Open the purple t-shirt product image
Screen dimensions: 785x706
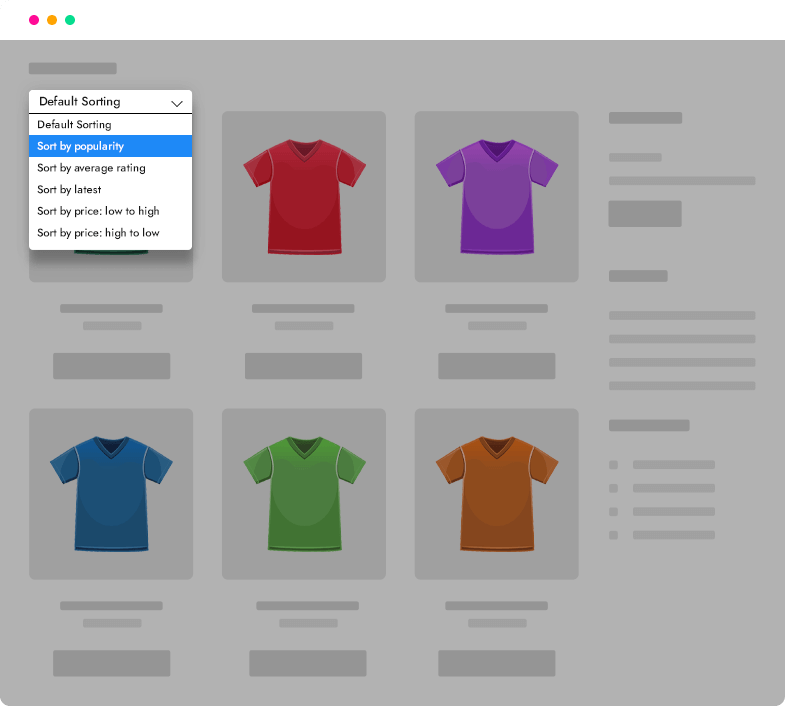497,196
